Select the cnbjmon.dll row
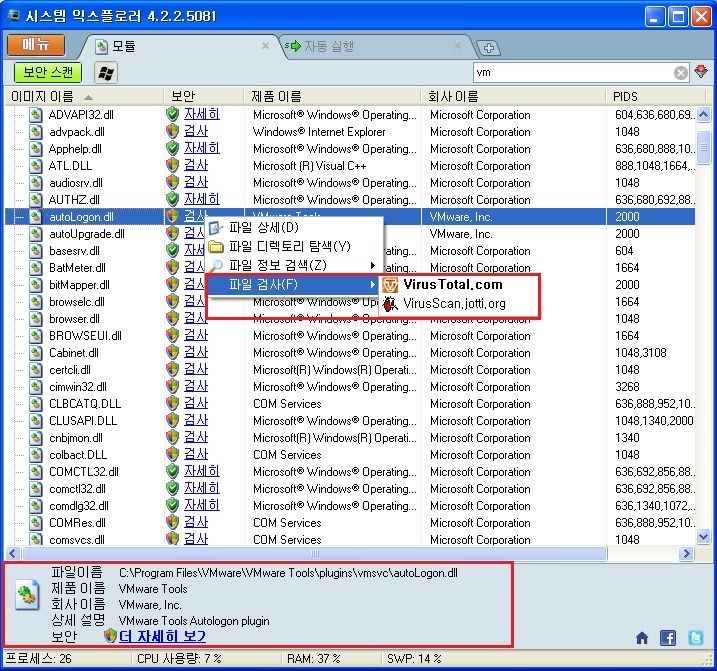 pyautogui.click(x=350, y=438)
